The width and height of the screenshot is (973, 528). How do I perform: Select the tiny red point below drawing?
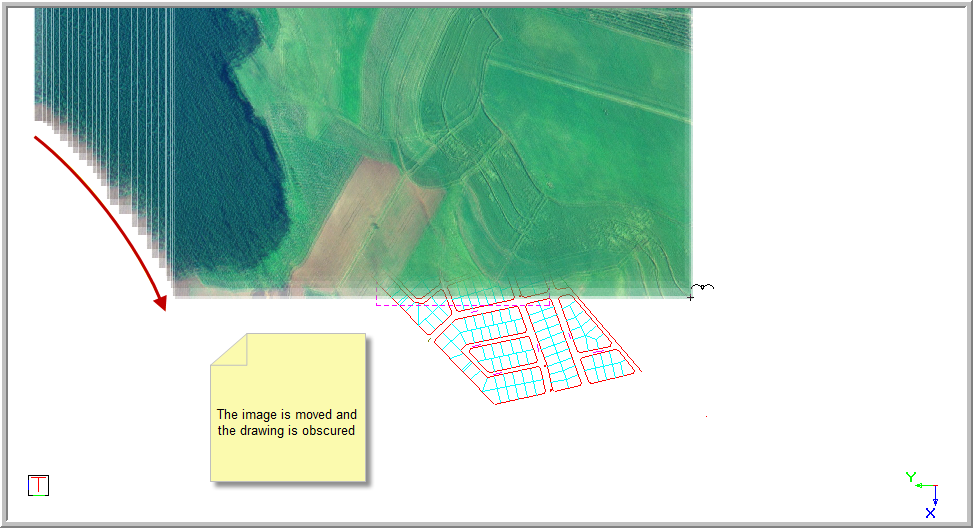pos(707,417)
